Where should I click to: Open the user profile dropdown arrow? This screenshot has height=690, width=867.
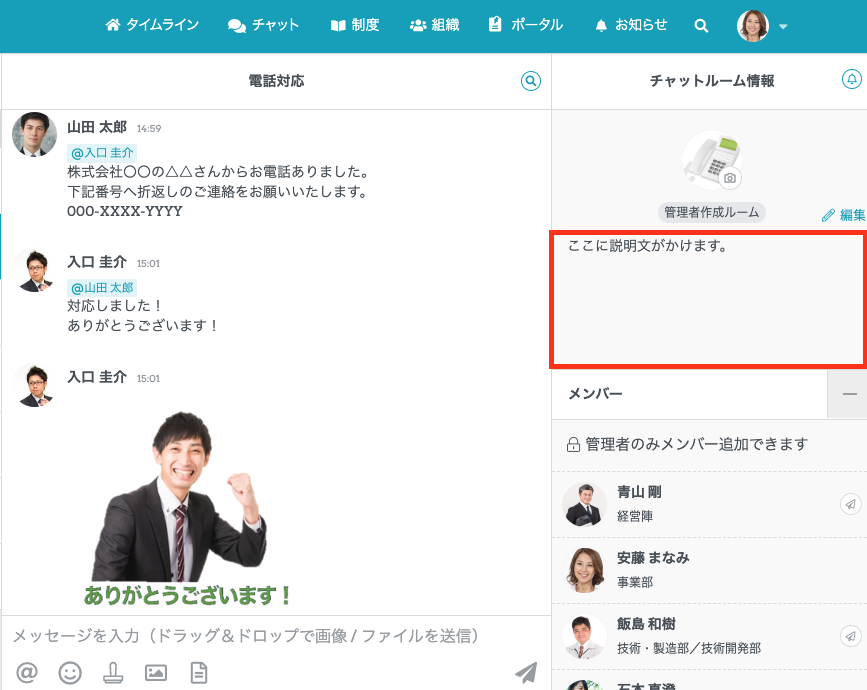click(x=783, y=27)
